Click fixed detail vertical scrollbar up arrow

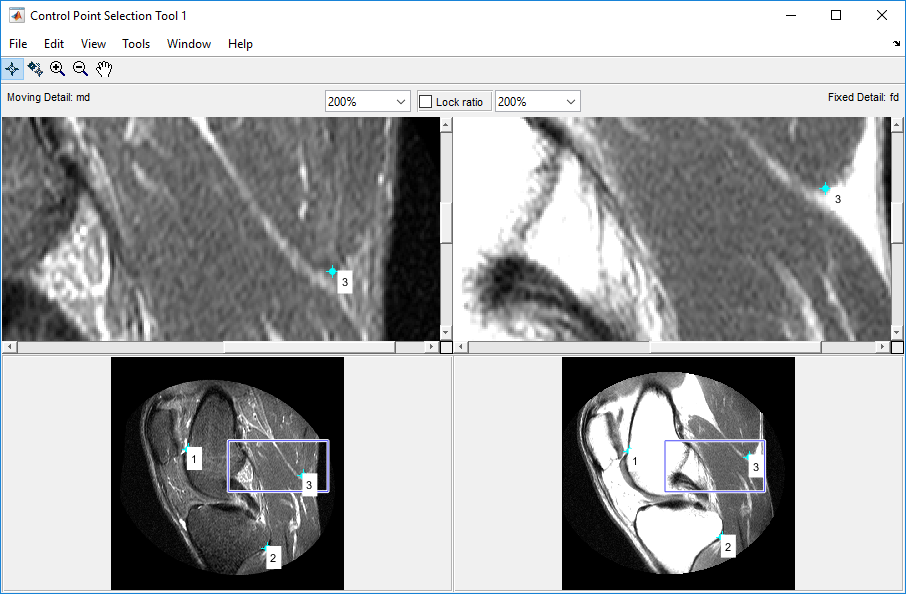pyautogui.click(x=897, y=124)
